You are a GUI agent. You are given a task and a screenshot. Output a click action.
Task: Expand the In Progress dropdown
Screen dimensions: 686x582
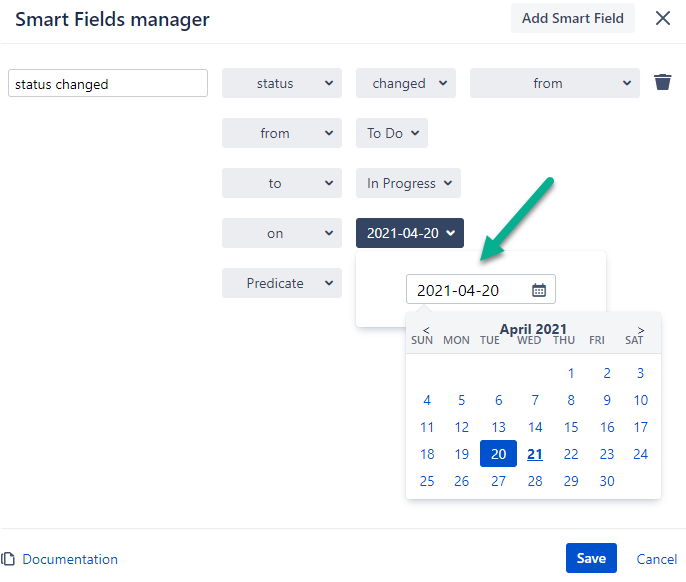[x=408, y=183]
